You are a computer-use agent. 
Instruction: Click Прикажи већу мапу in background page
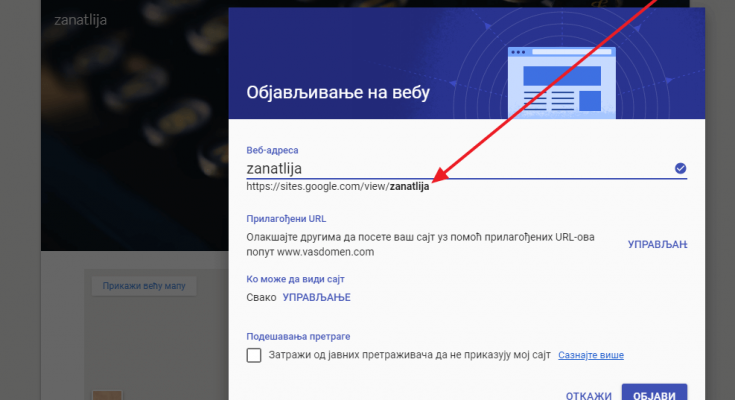(x=144, y=286)
